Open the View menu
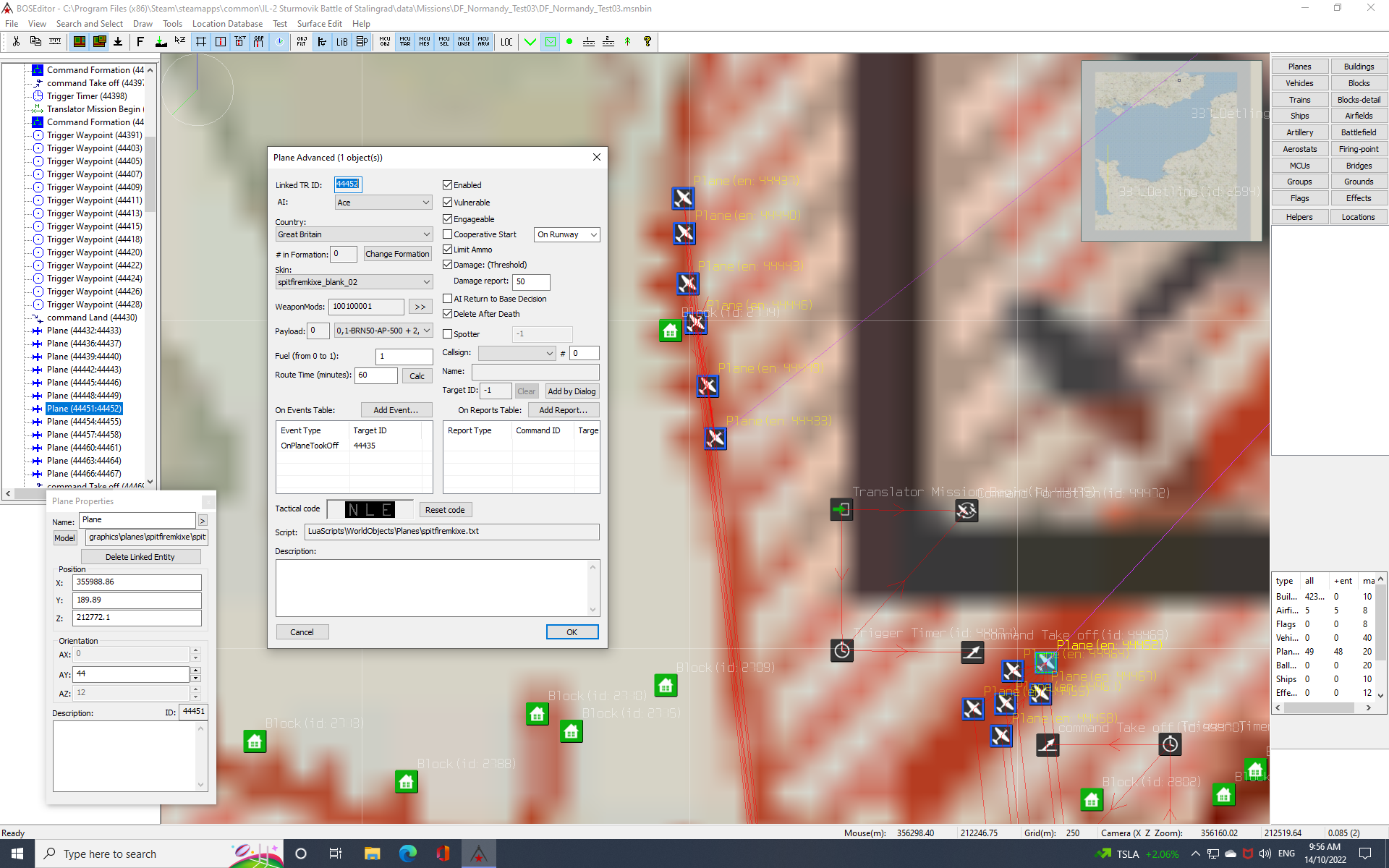The height and width of the screenshot is (868, 1389). tap(37, 24)
